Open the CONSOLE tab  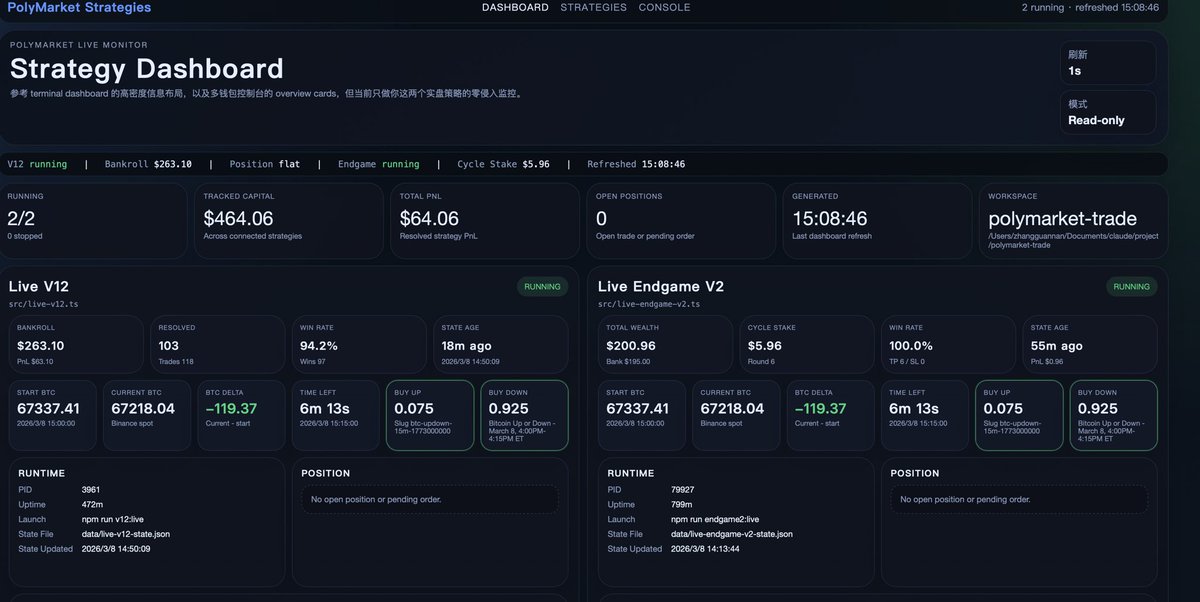(664, 7)
